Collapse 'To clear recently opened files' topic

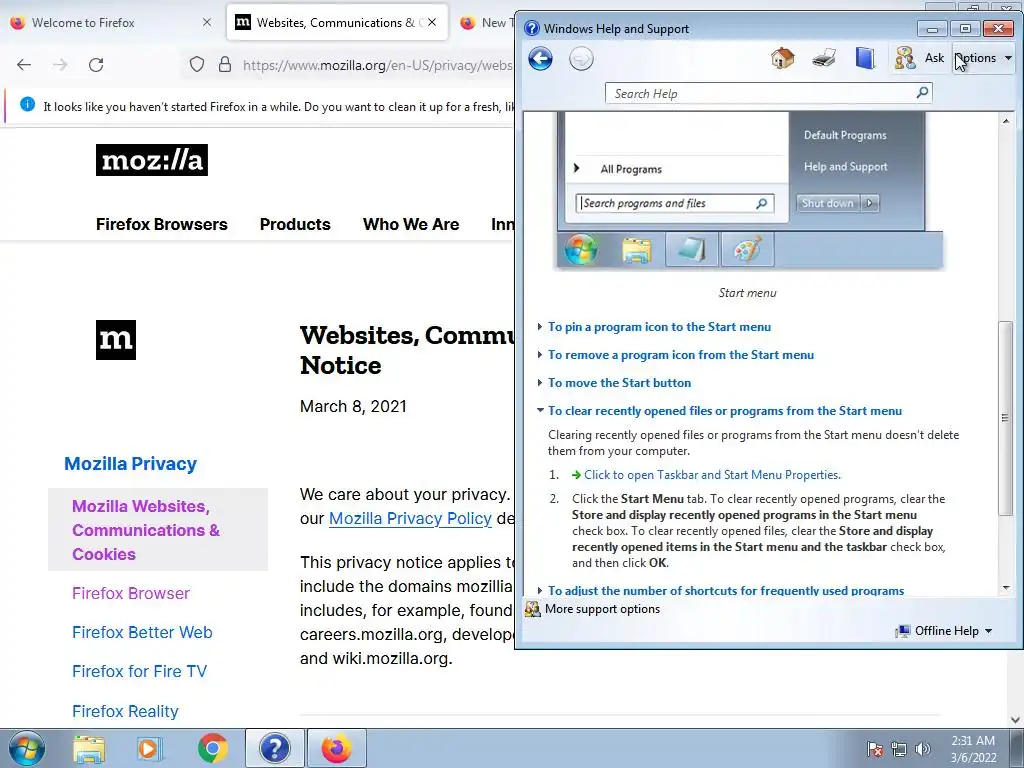coord(724,411)
